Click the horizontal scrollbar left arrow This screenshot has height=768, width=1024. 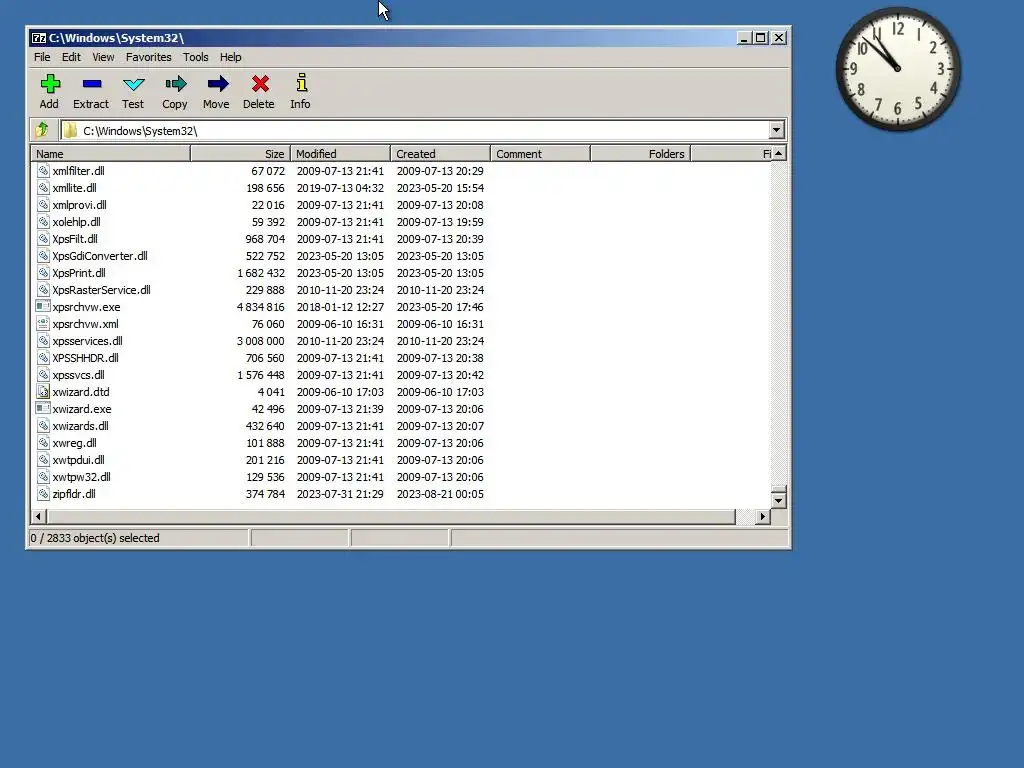[x=39, y=517]
